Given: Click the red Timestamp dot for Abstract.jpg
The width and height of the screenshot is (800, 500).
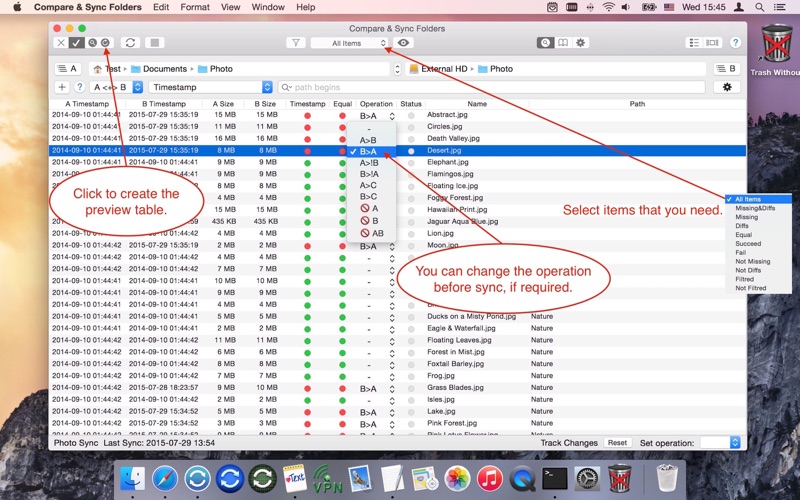Looking at the screenshot, I should point(307,116).
